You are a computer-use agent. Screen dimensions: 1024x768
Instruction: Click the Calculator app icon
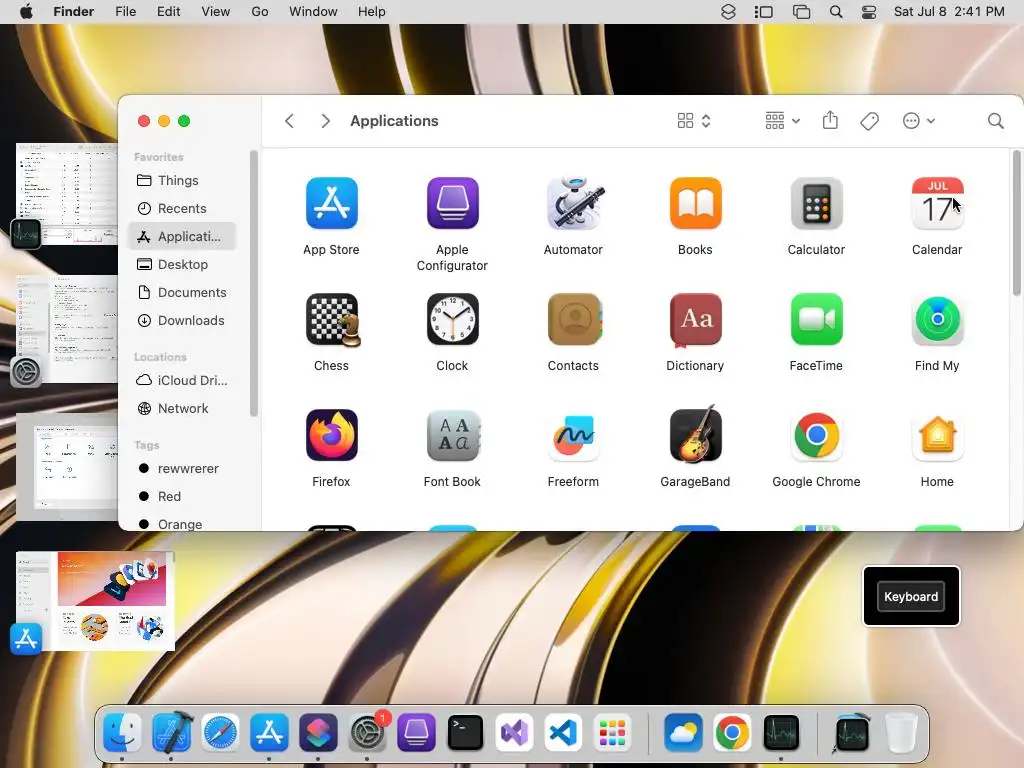click(816, 203)
